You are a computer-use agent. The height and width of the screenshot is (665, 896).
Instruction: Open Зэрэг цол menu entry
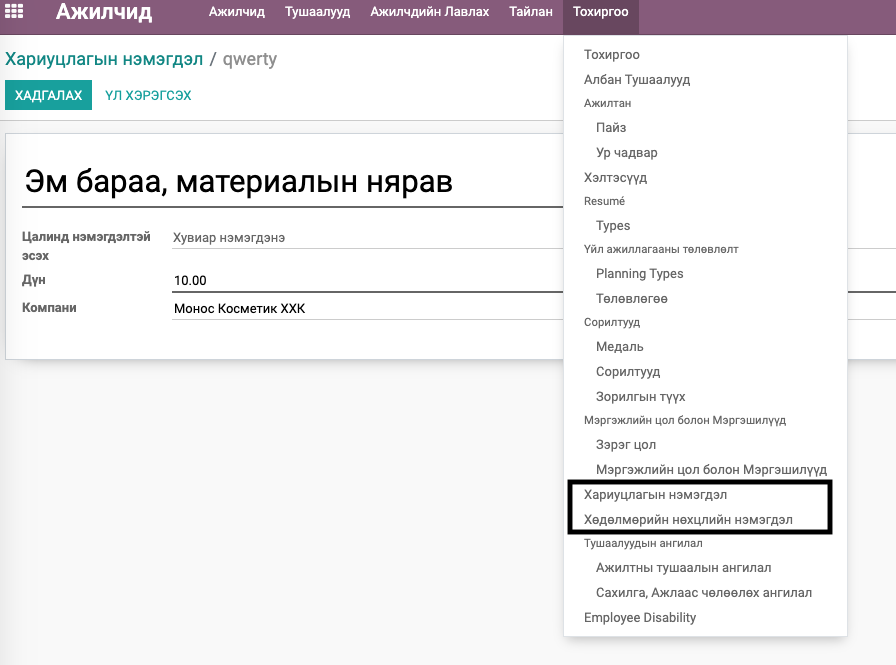click(x=626, y=444)
